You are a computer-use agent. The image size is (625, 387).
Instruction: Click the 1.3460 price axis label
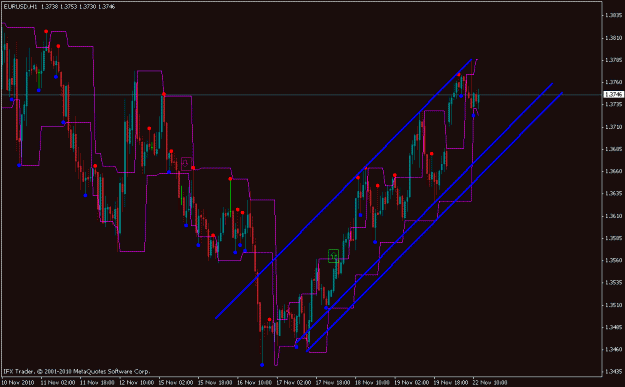(x=613, y=350)
